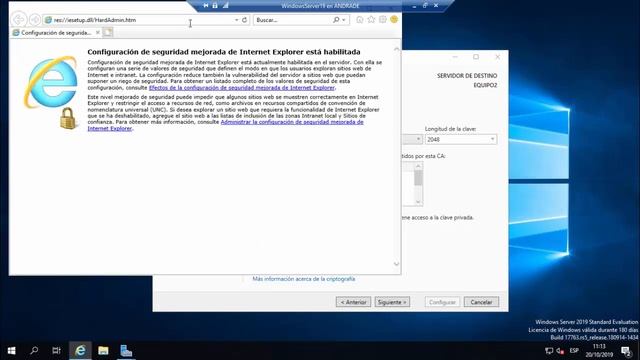Screen dimensions: 640x360
Task: Click the Longitud de la clave label
Action: (x=451, y=129)
